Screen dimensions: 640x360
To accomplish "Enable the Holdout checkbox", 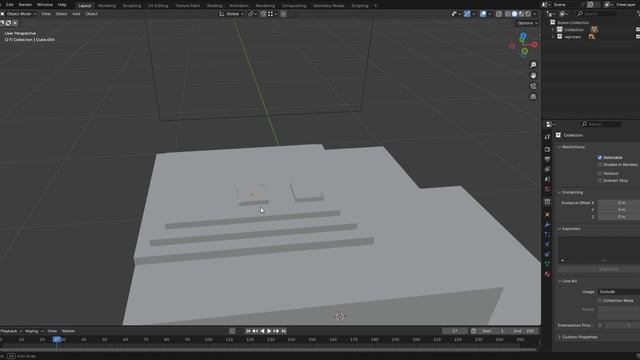I will point(600,173).
